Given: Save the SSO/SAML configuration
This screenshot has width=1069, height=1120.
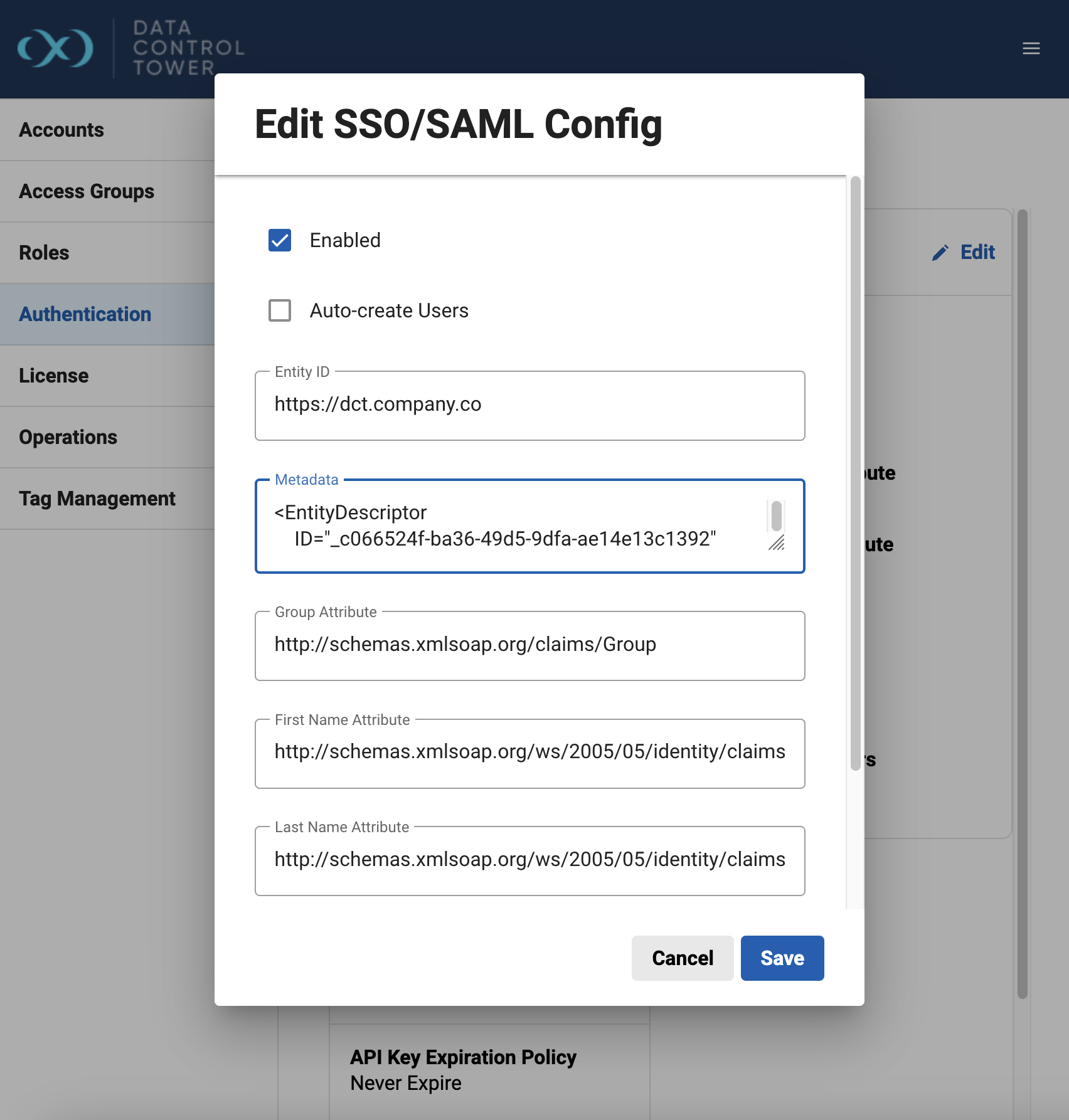Looking at the screenshot, I should (782, 958).
